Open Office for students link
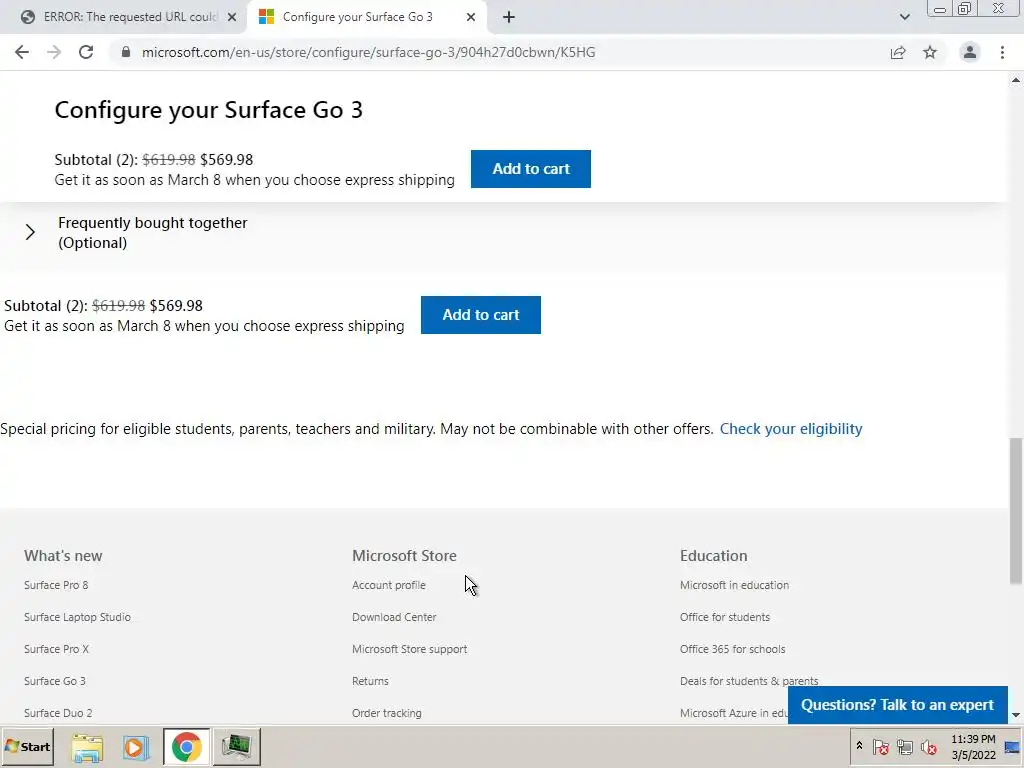 725,617
